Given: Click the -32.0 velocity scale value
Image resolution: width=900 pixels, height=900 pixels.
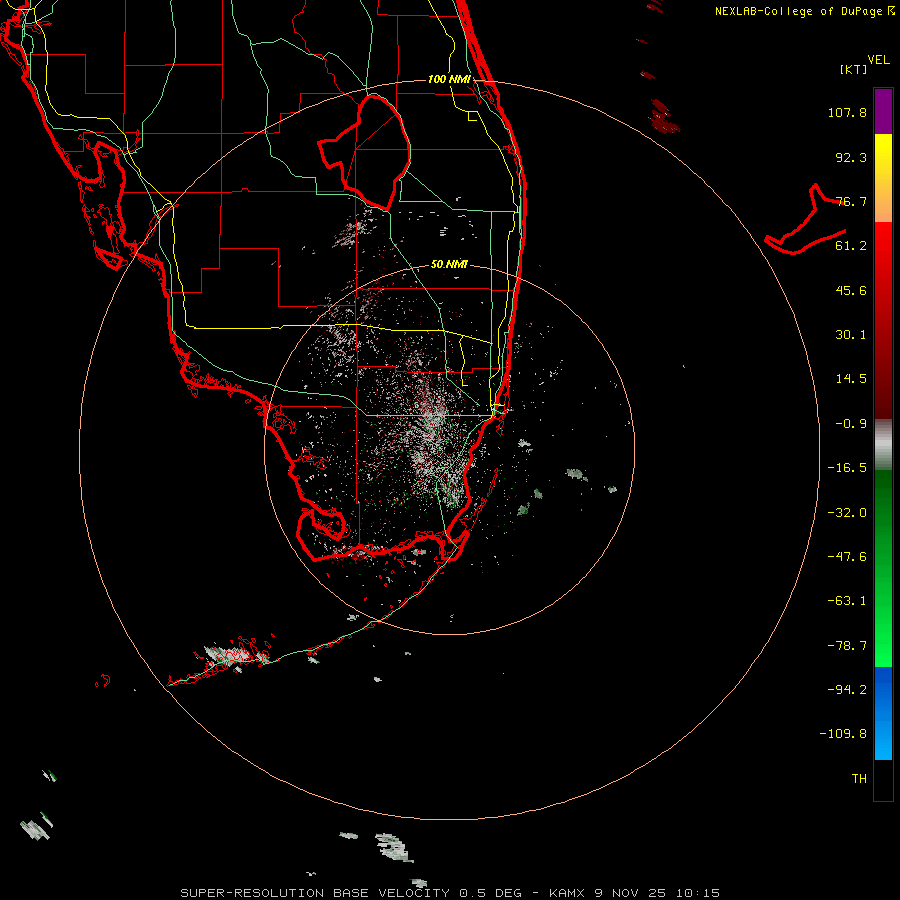Looking at the screenshot, I should (x=847, y=513).
